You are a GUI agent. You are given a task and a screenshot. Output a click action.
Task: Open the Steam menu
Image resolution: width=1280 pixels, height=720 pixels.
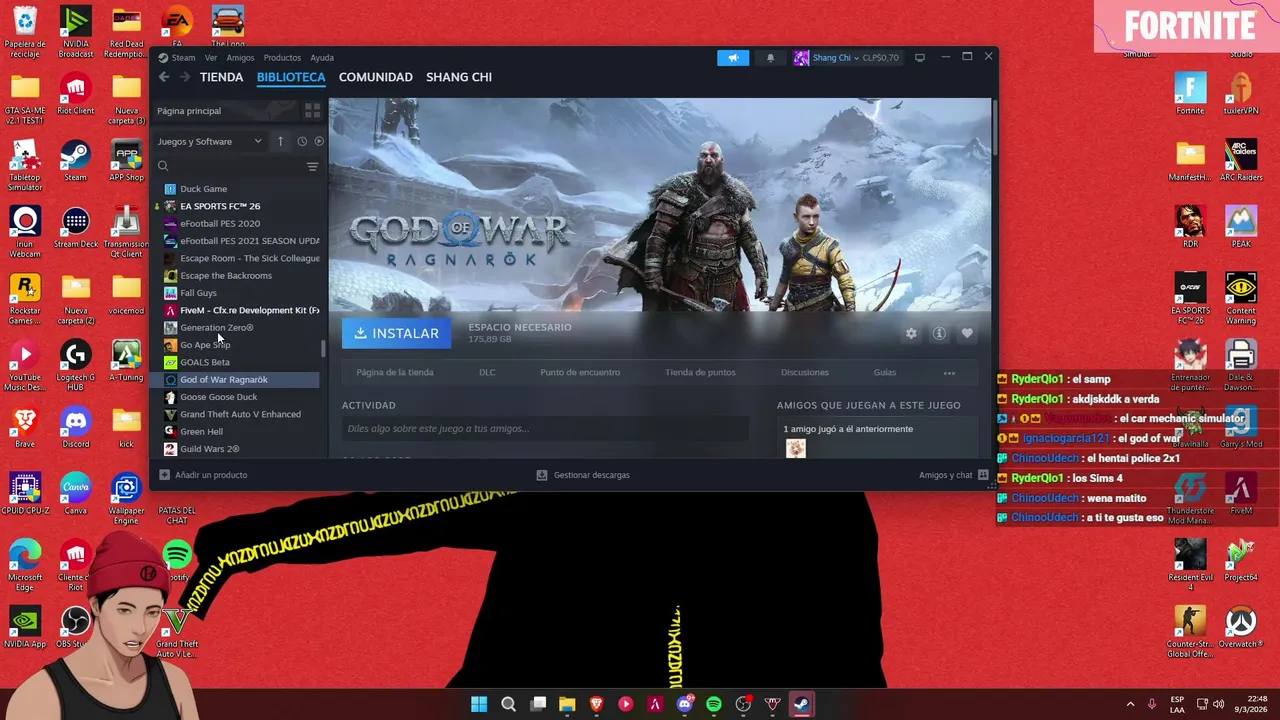(x=177, y=58)
